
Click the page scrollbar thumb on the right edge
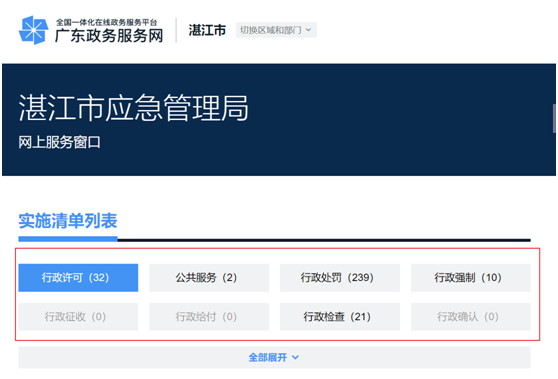(554, 119)
